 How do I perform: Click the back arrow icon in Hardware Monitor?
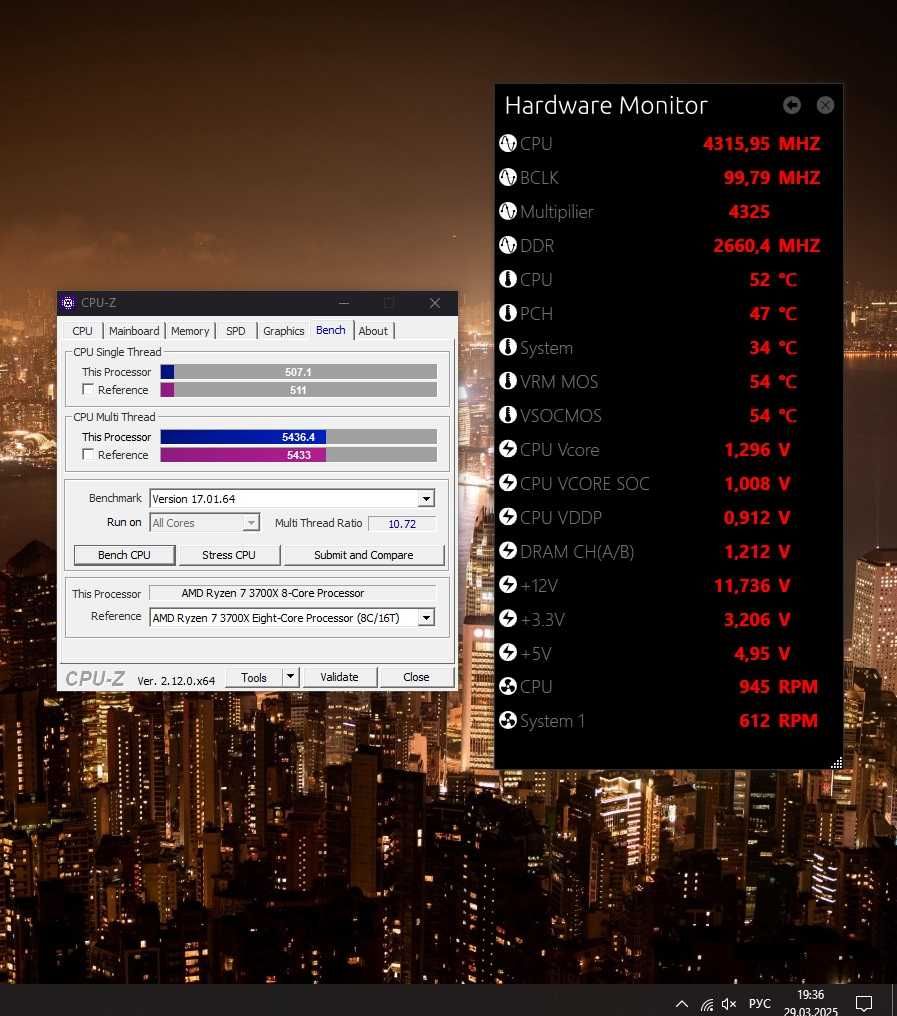pyautogui.click(x=791, y=105)
